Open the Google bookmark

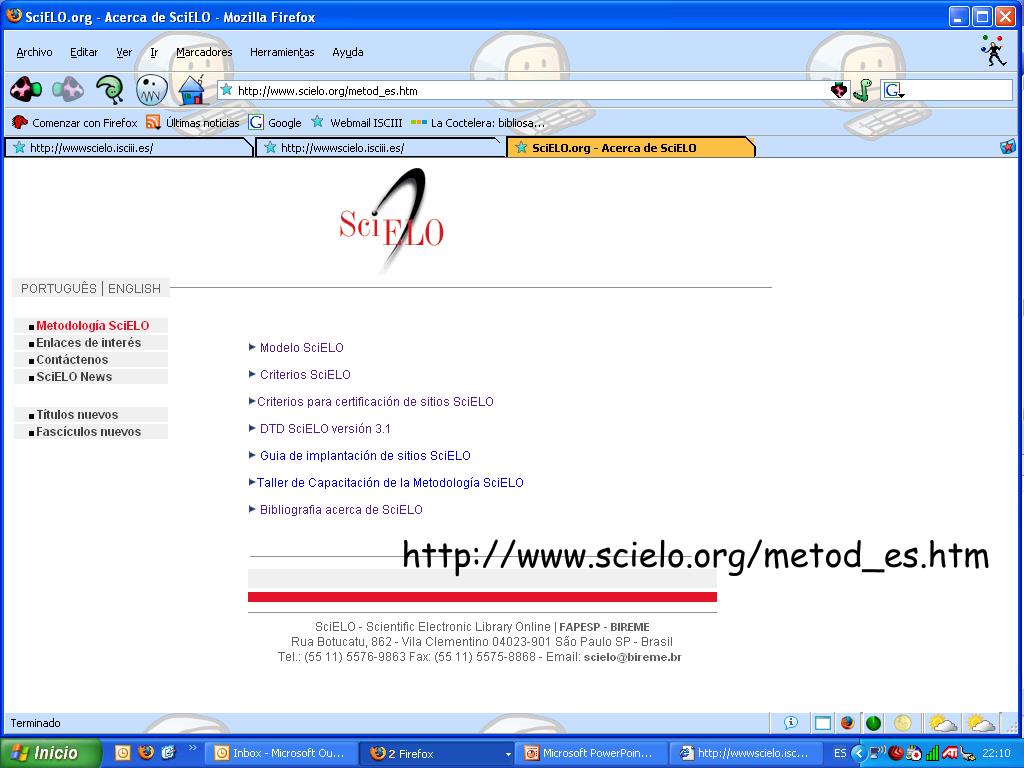(275, 122)
